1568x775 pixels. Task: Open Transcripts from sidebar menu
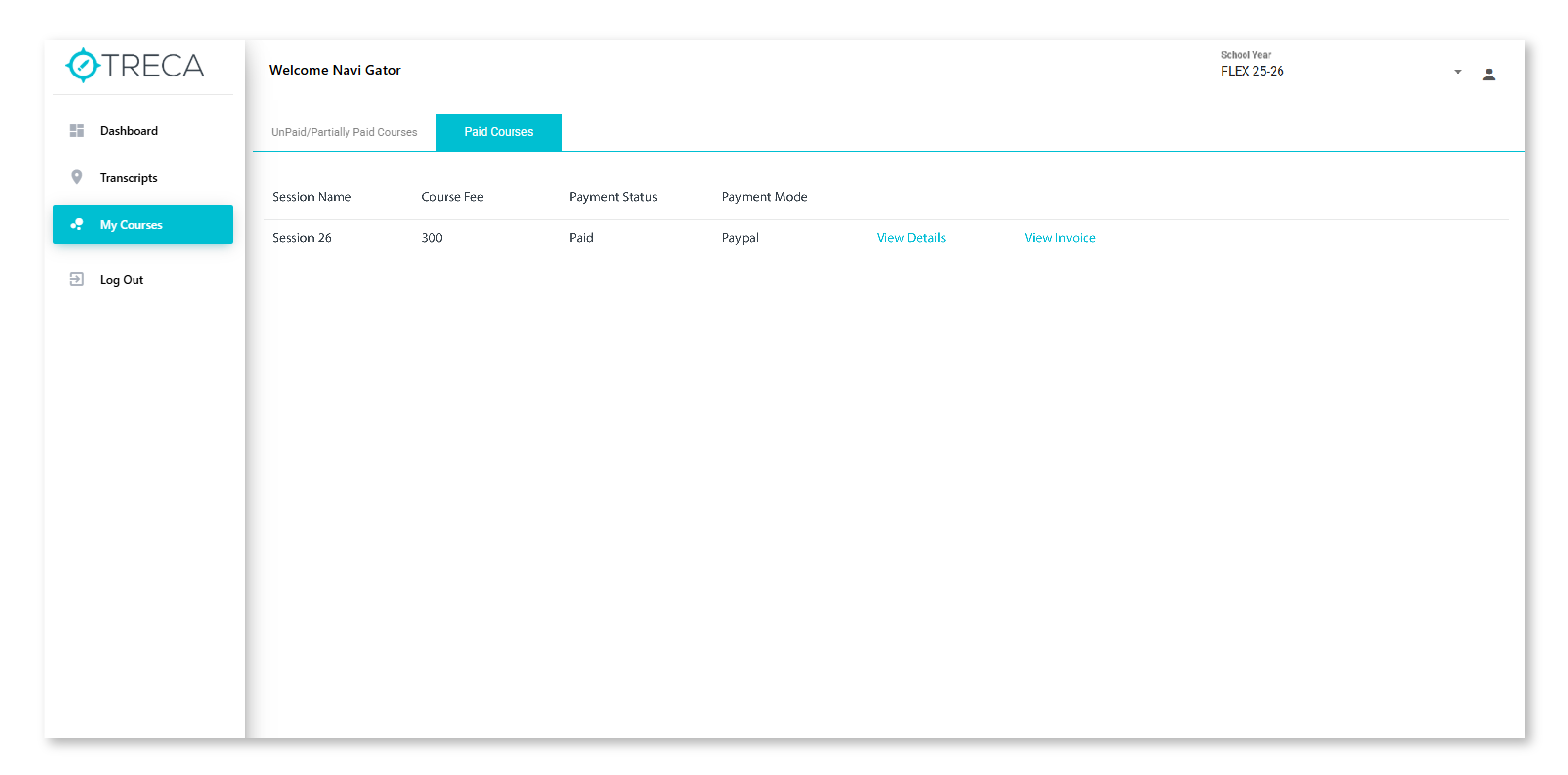coord(128,178)
